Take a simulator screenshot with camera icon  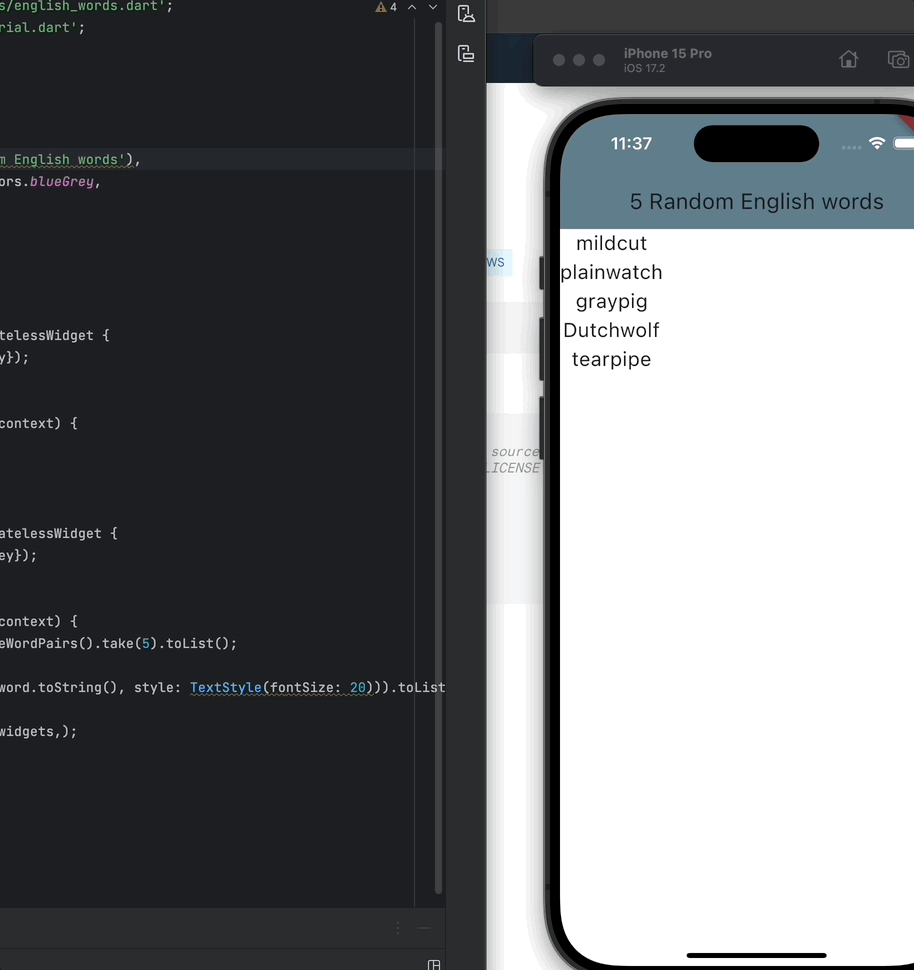point(899,59)
